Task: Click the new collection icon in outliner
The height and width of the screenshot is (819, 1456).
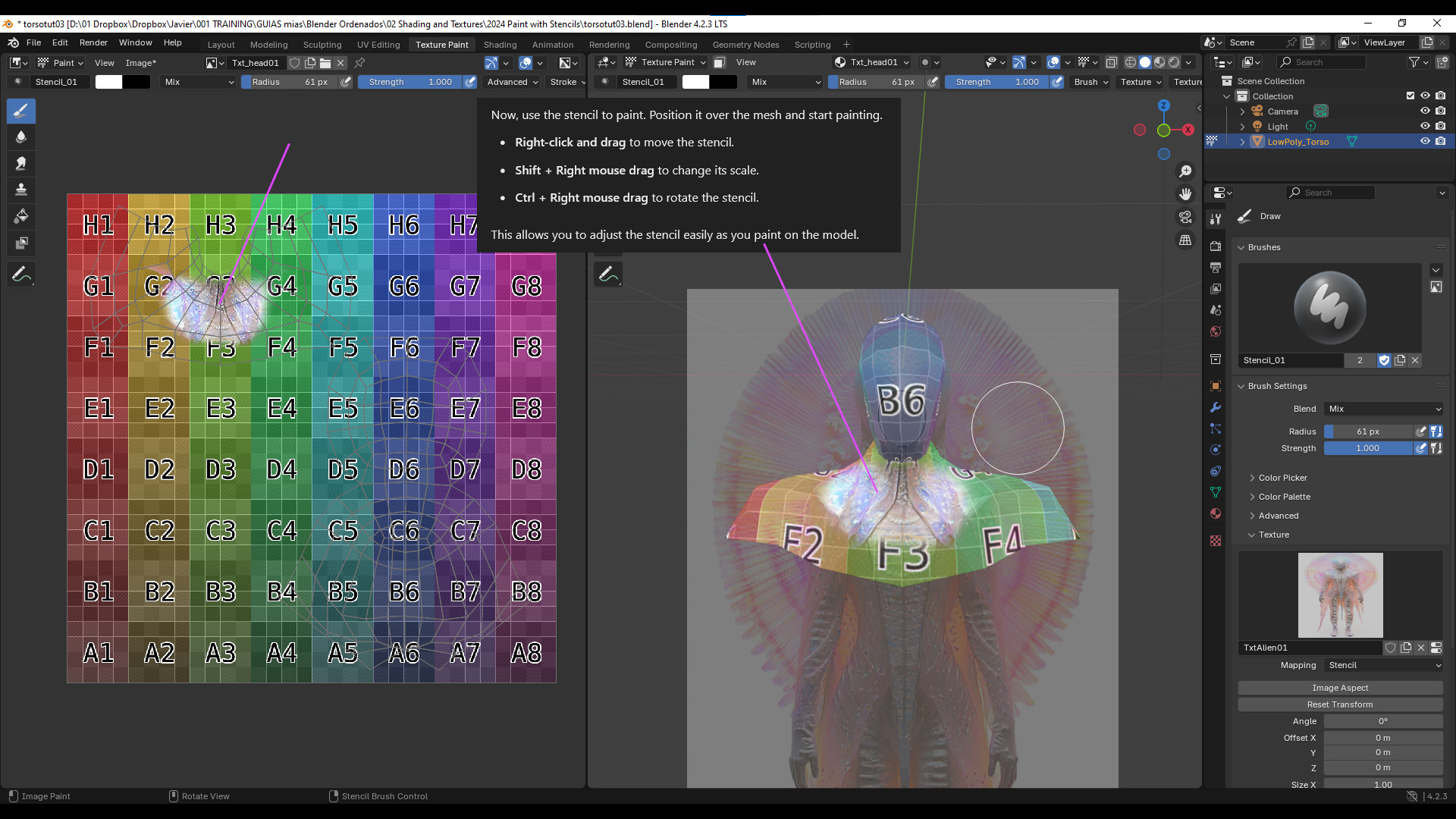Action: pyautogui.click(x=1442, y=62)
